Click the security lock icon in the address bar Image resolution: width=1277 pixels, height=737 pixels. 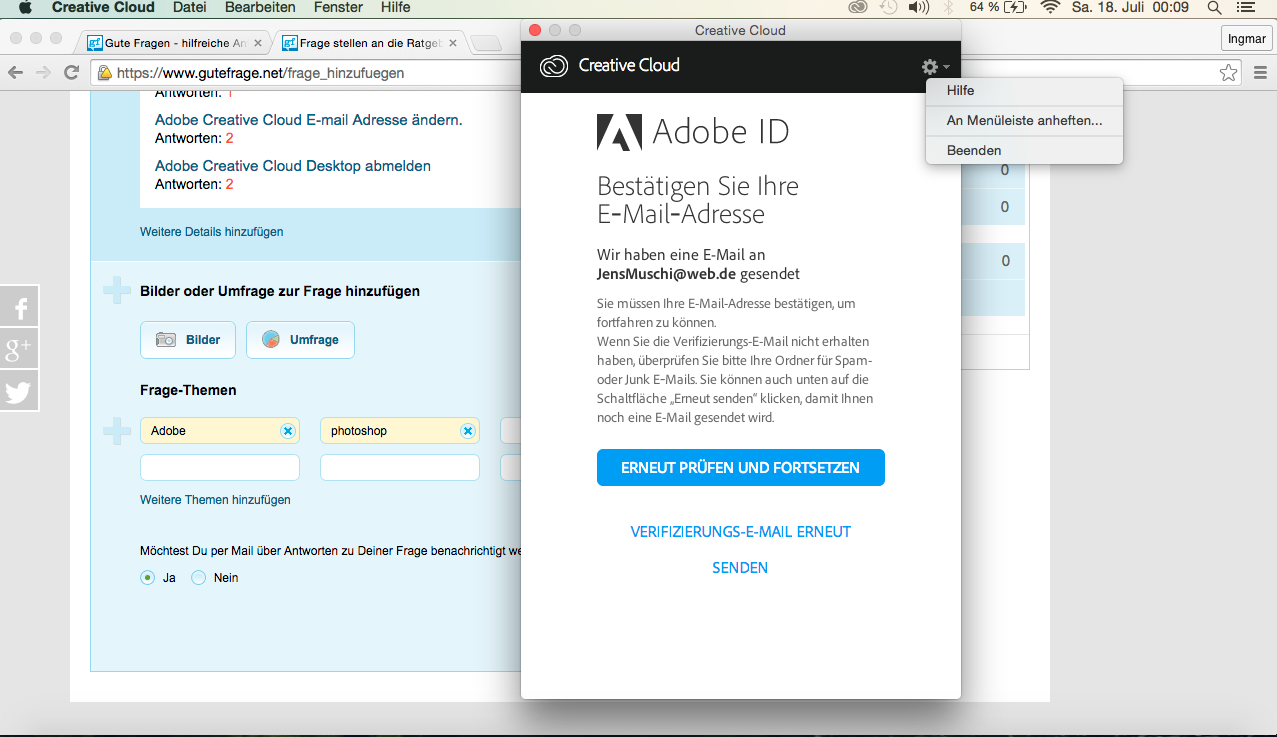(x=104, y=73)
